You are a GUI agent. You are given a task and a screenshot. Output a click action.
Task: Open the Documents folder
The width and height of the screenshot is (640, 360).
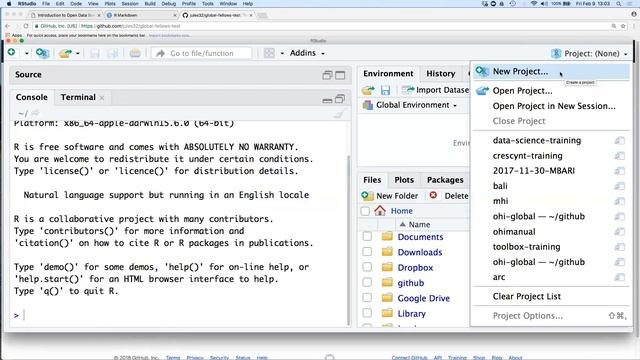(420, 237)
